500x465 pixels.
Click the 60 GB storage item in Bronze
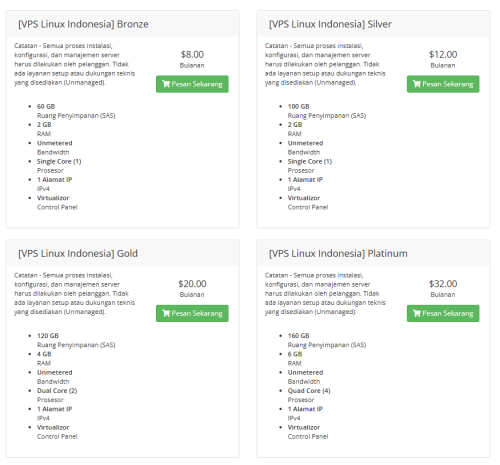[46, 106]
